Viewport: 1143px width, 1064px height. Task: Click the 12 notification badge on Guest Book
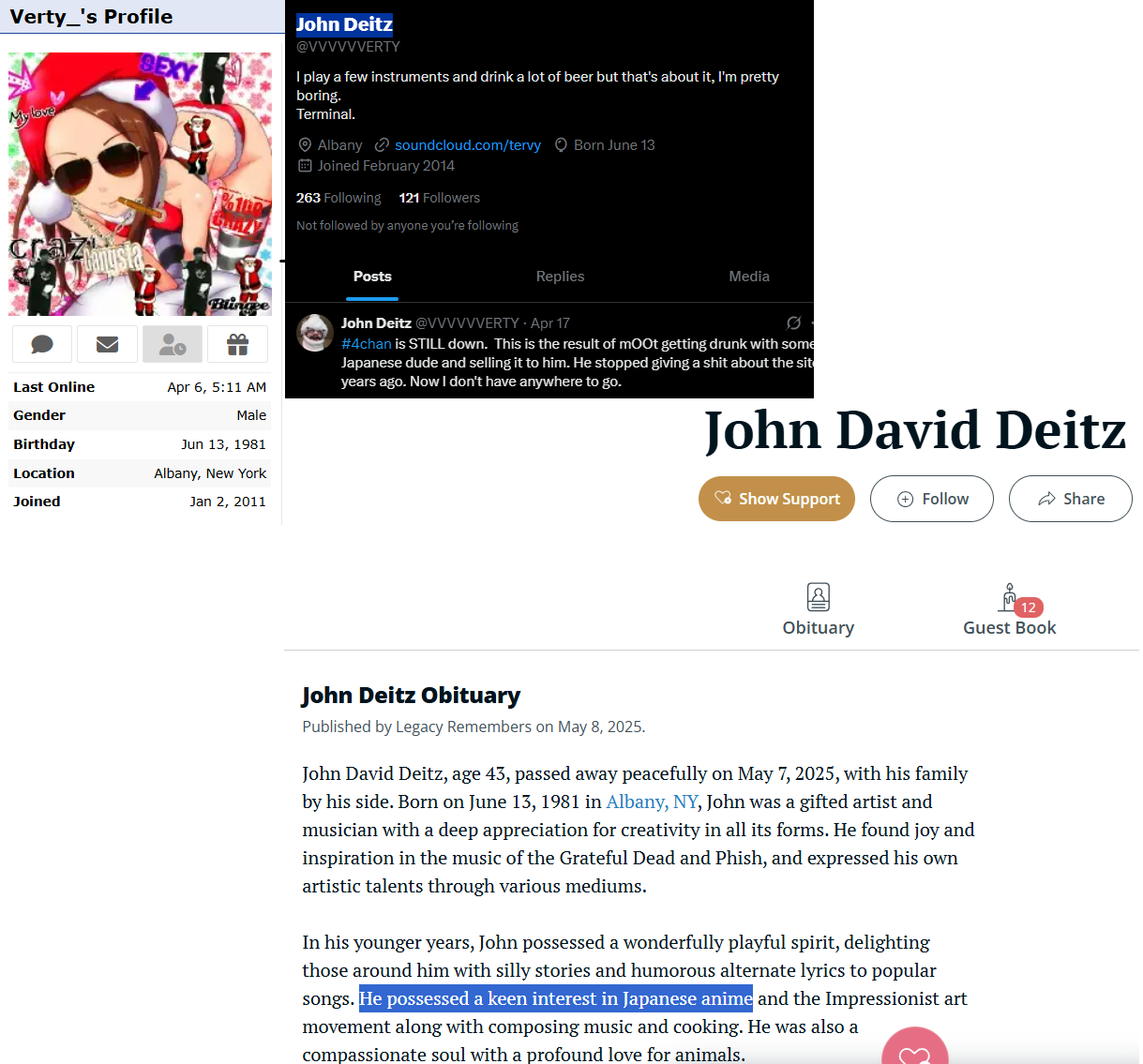(1029, 607)
